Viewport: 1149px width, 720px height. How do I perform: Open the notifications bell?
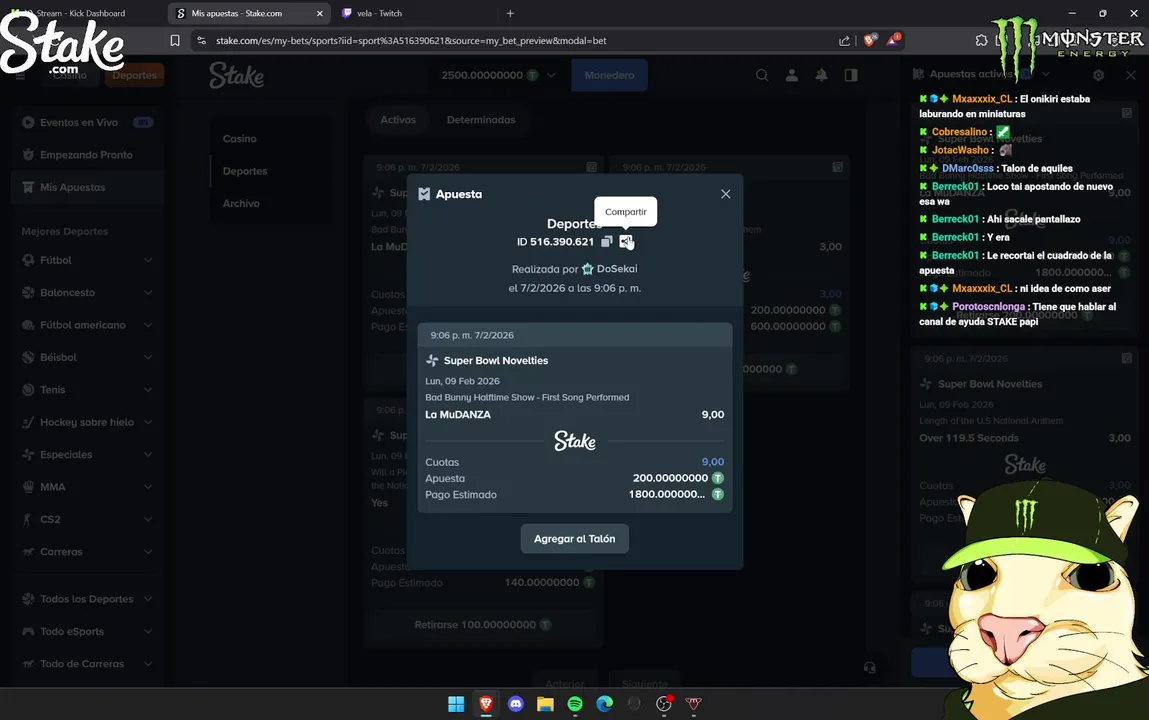point(821,75)
